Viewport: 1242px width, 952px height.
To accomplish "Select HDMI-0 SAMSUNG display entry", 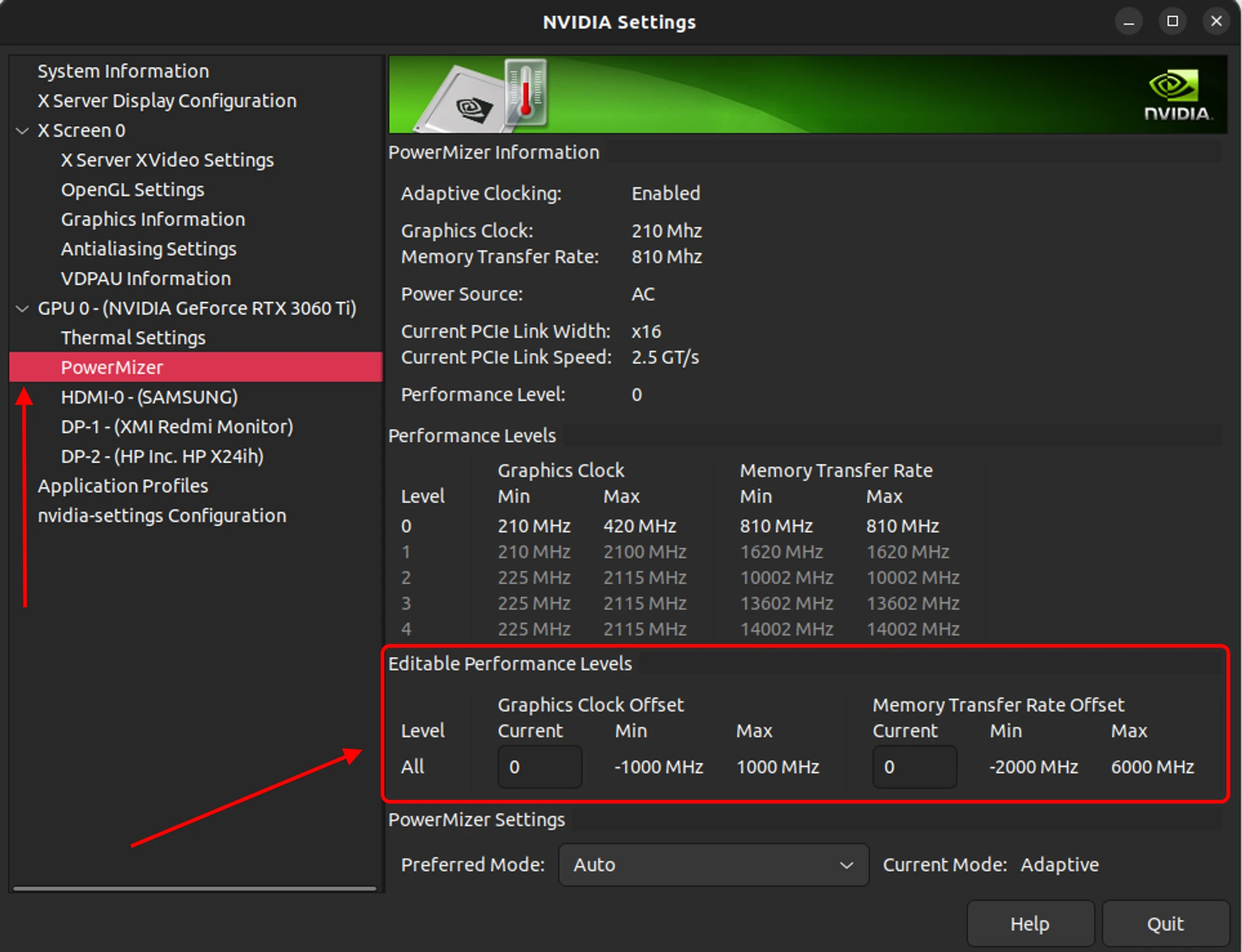I will (x=149, y=397).
